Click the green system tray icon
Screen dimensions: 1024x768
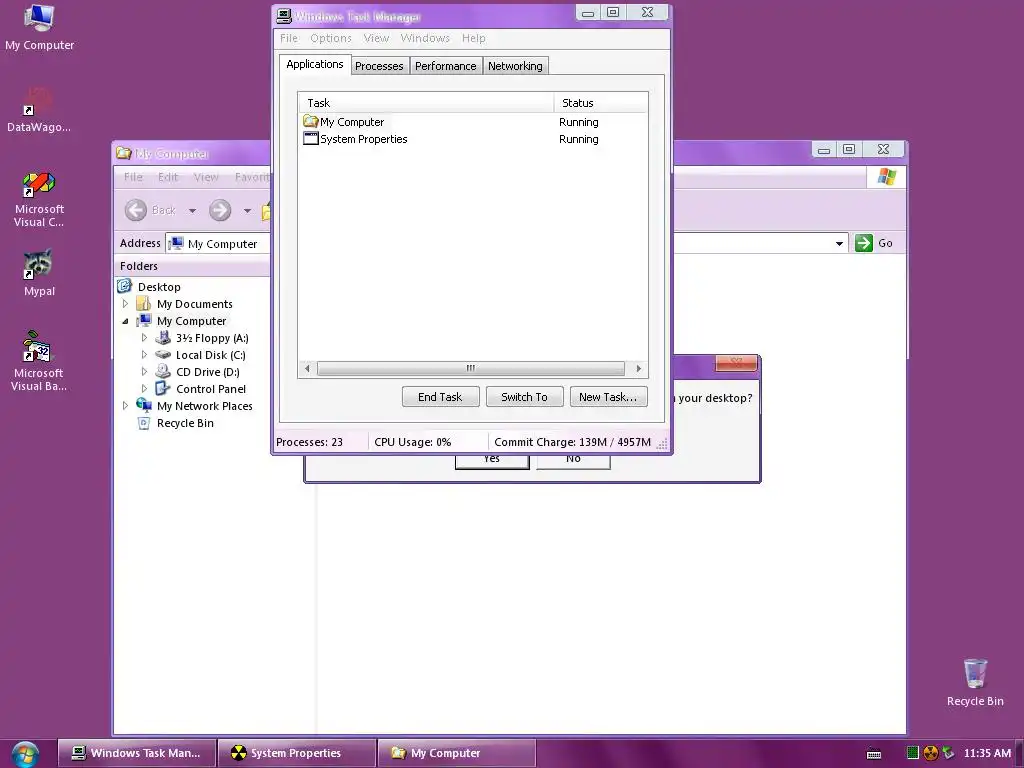click(913, 753)
